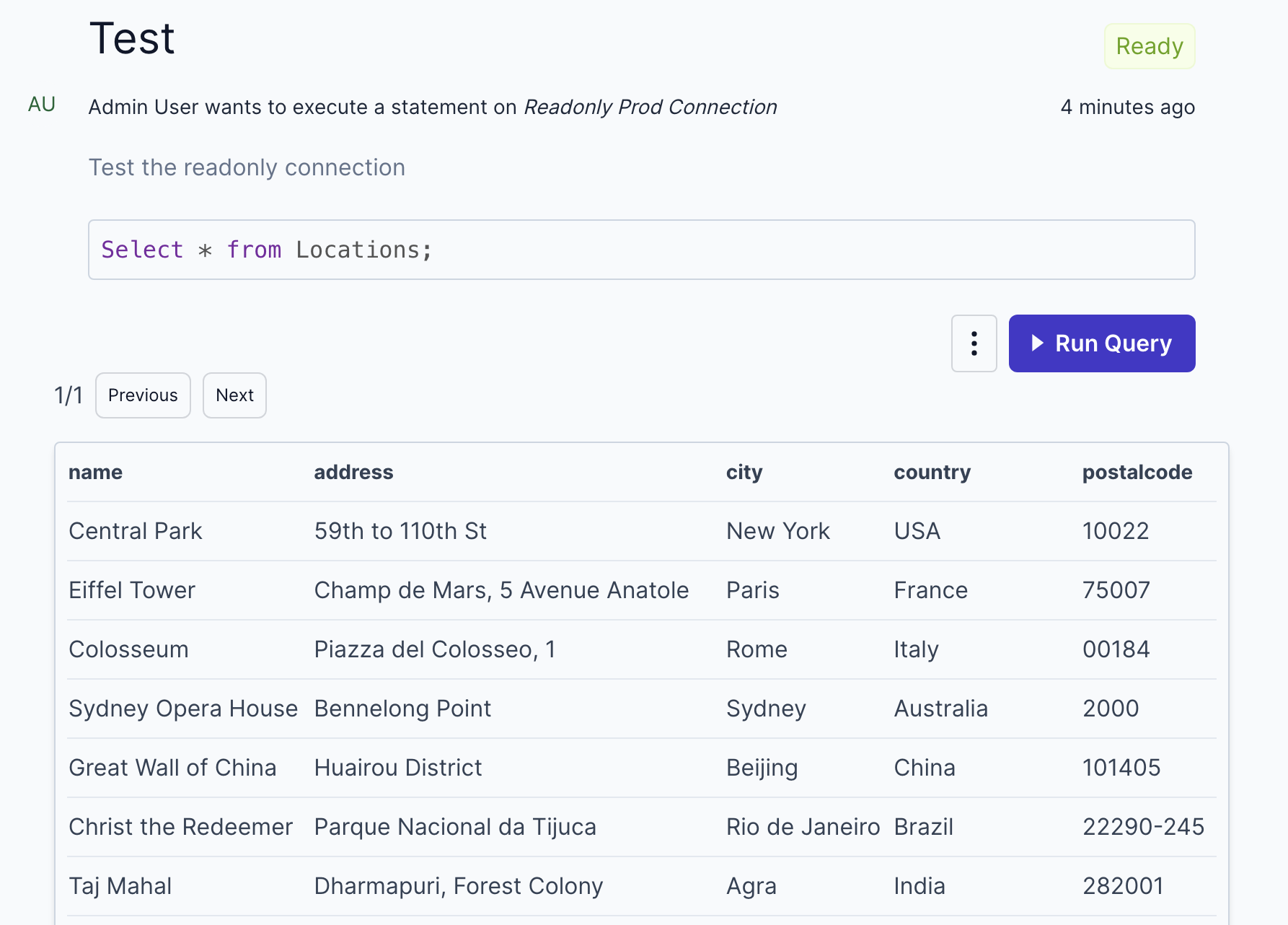Viewport: 1288px width, 925px height.
Task: Click address 'Champ de Mars, 5 Avenue Anatole'
Action: (501, 590)
